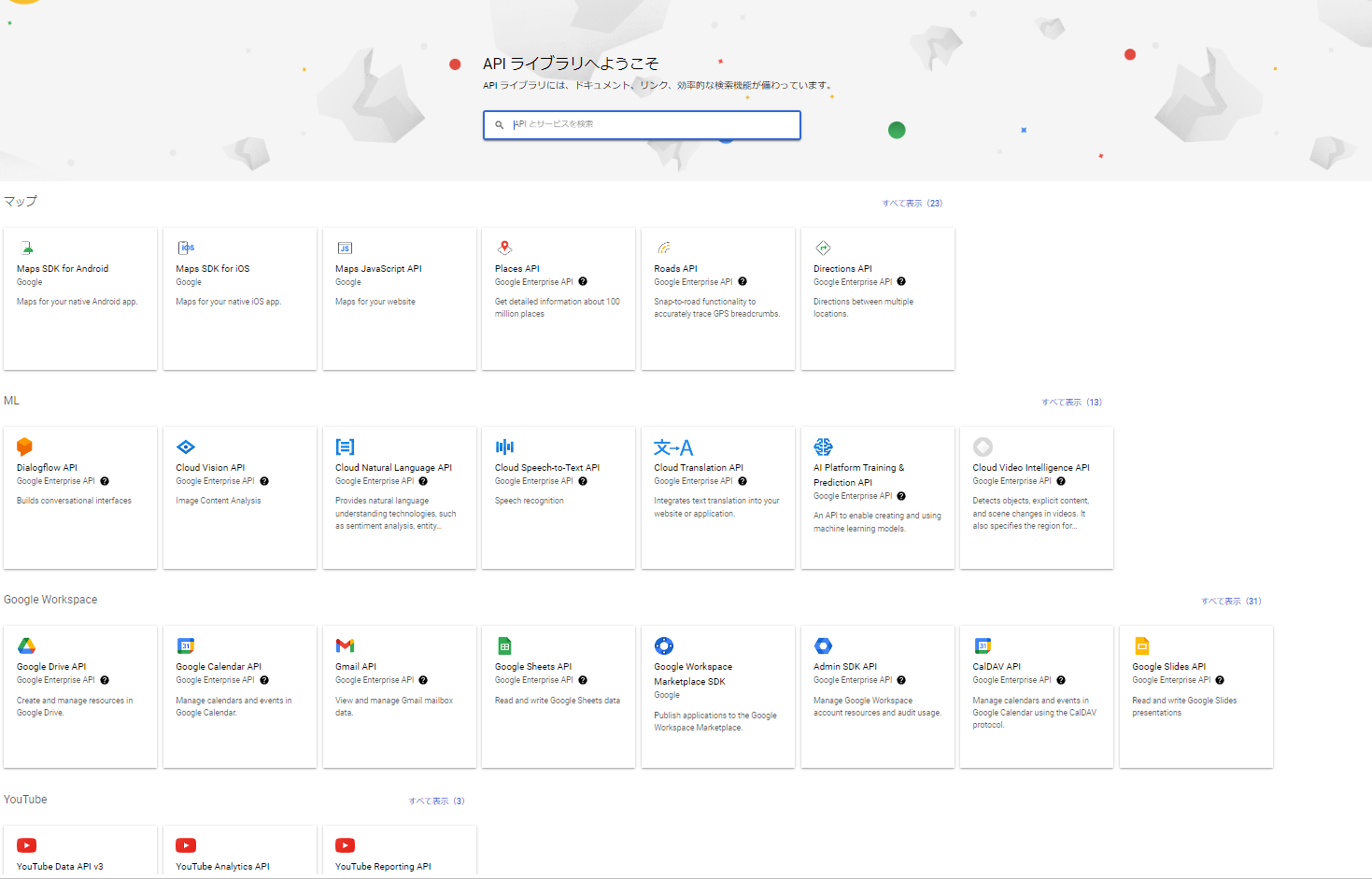
Task: Click the Google Calendar API icon
Action: [186, 645]
